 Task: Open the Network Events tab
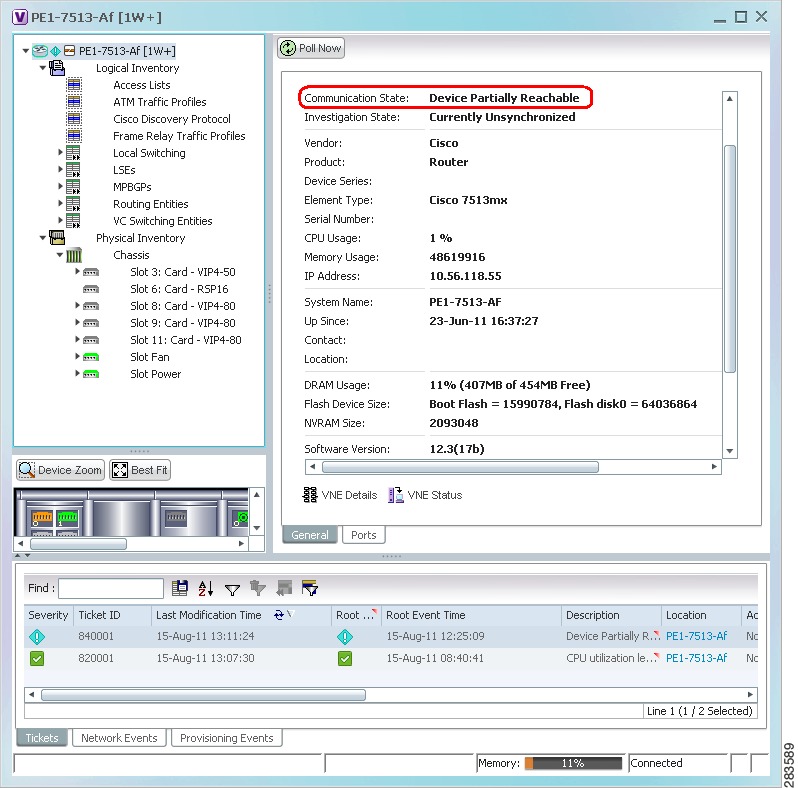tap(119, 738)
